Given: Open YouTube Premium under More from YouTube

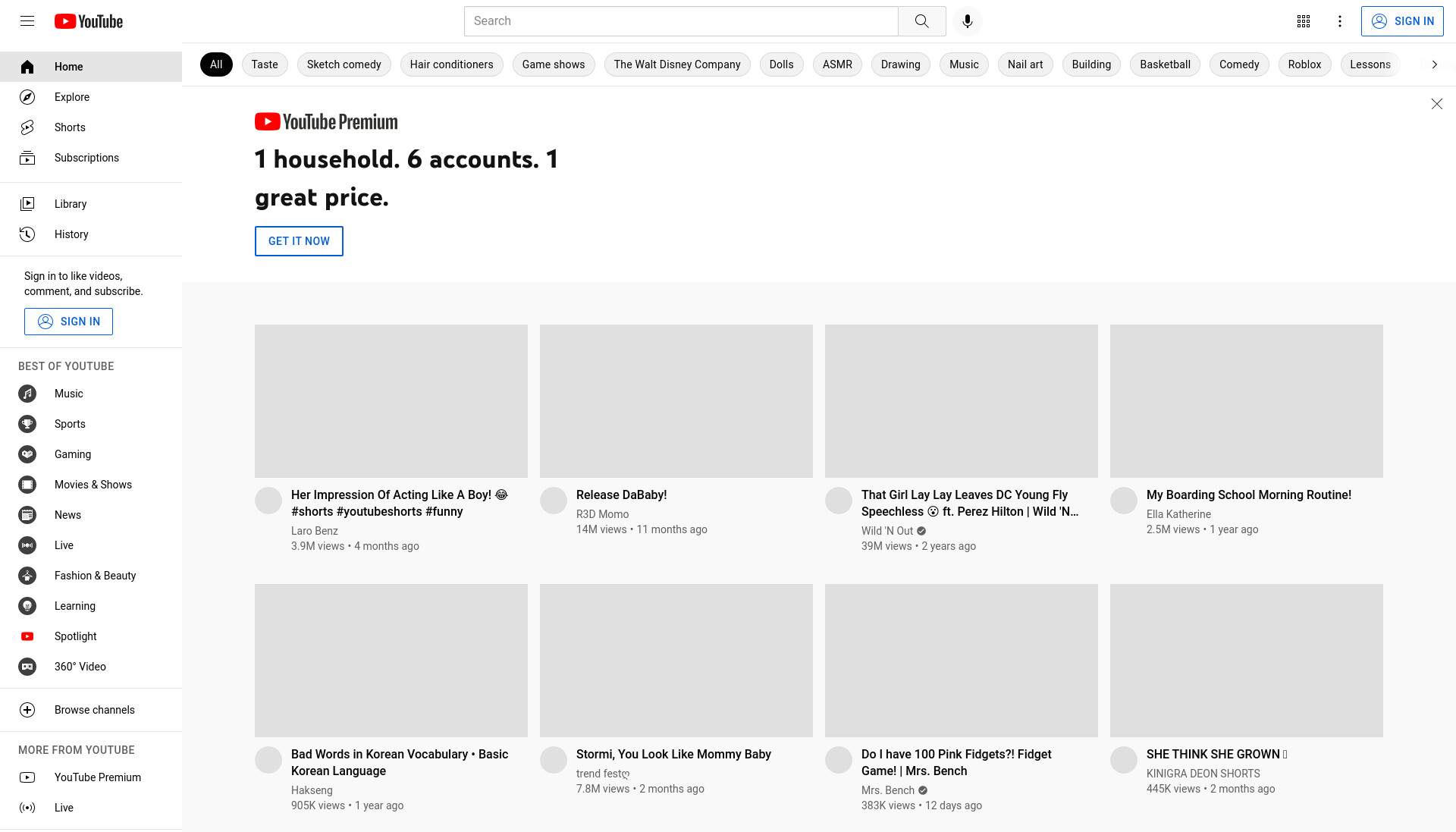Looking at the screenshot, I should tap(91, 777).
